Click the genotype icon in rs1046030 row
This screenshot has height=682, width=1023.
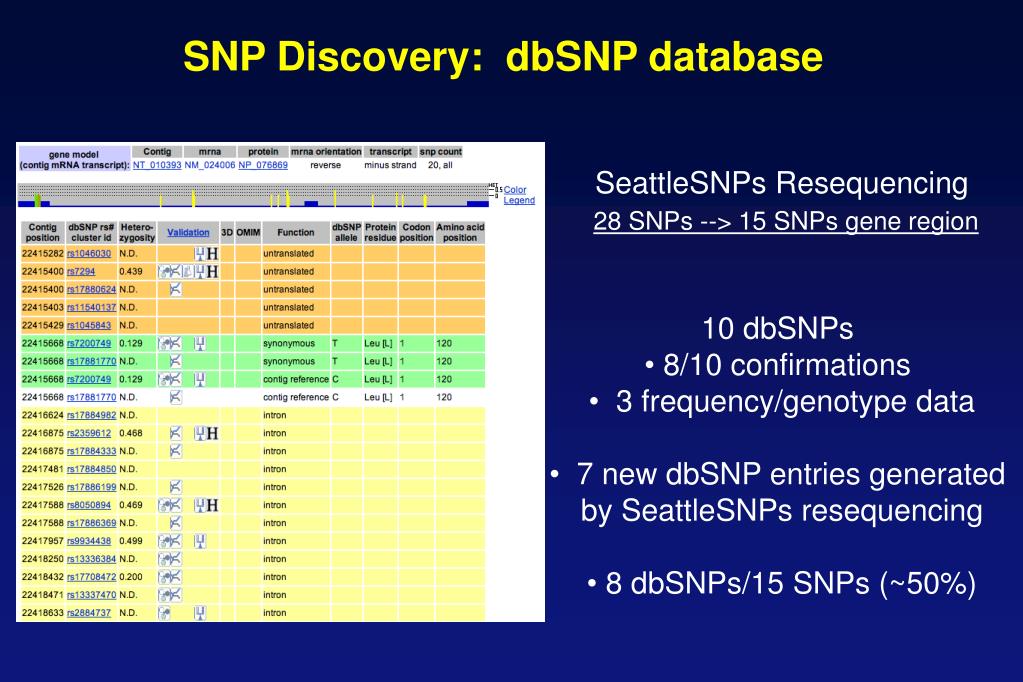200,253
